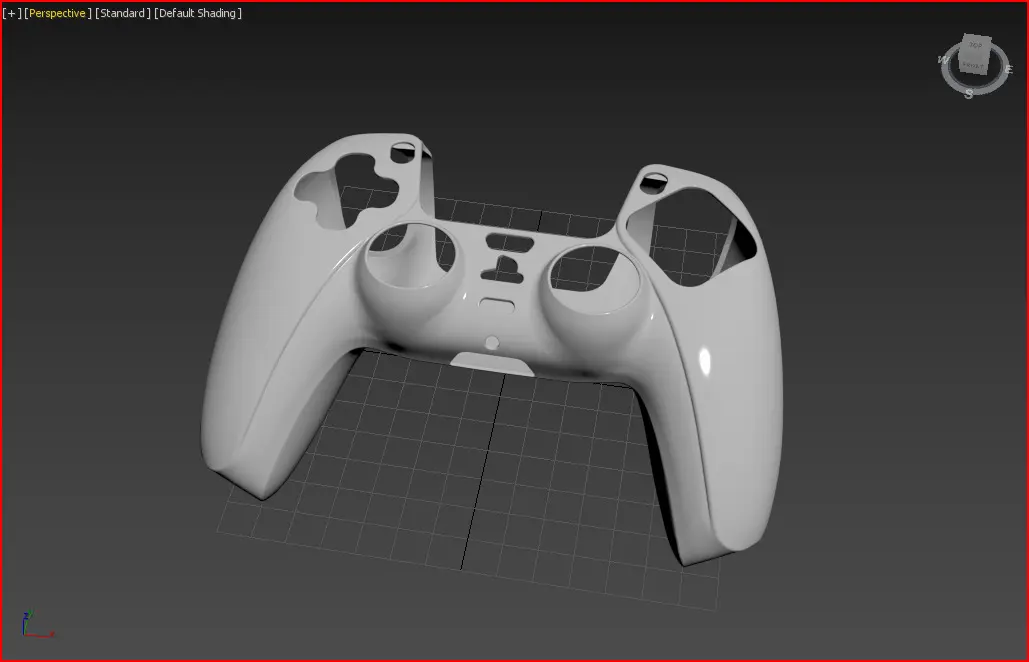
Task: Click the S compass label on ViewCube ring
Action: tap(969, 94)
